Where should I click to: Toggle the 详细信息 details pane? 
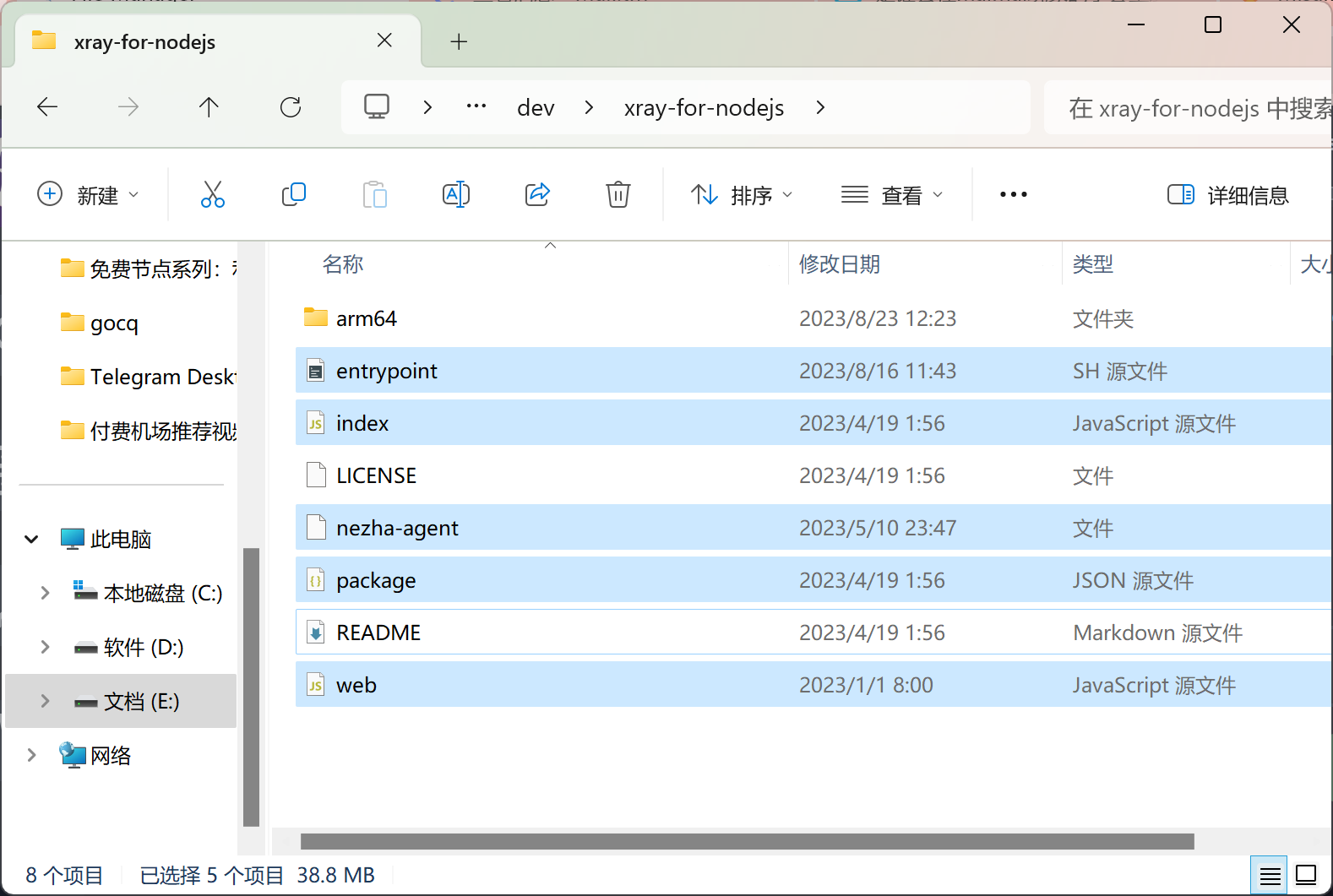1228,195
